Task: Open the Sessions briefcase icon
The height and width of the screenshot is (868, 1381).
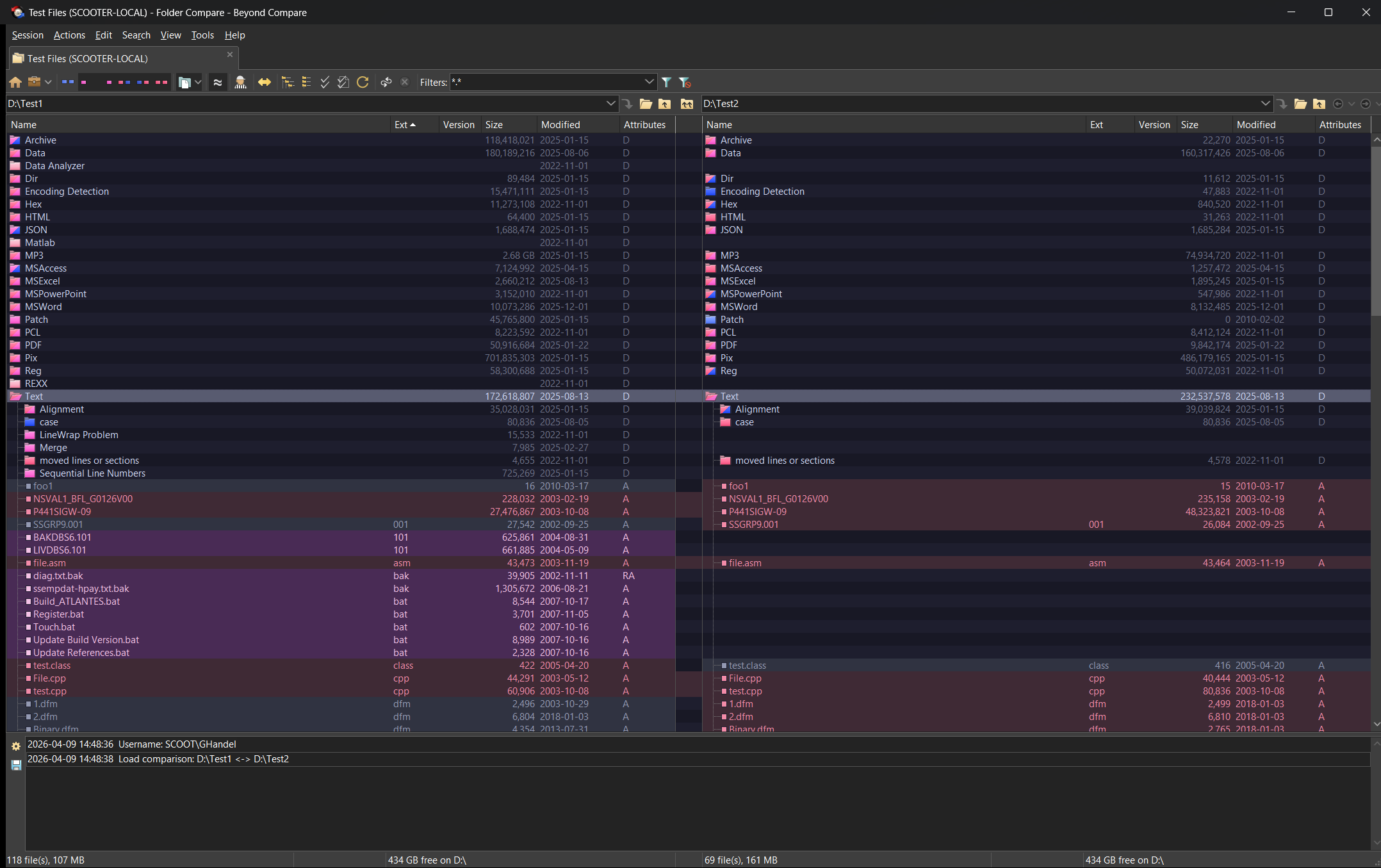Action: click(34, 82)
